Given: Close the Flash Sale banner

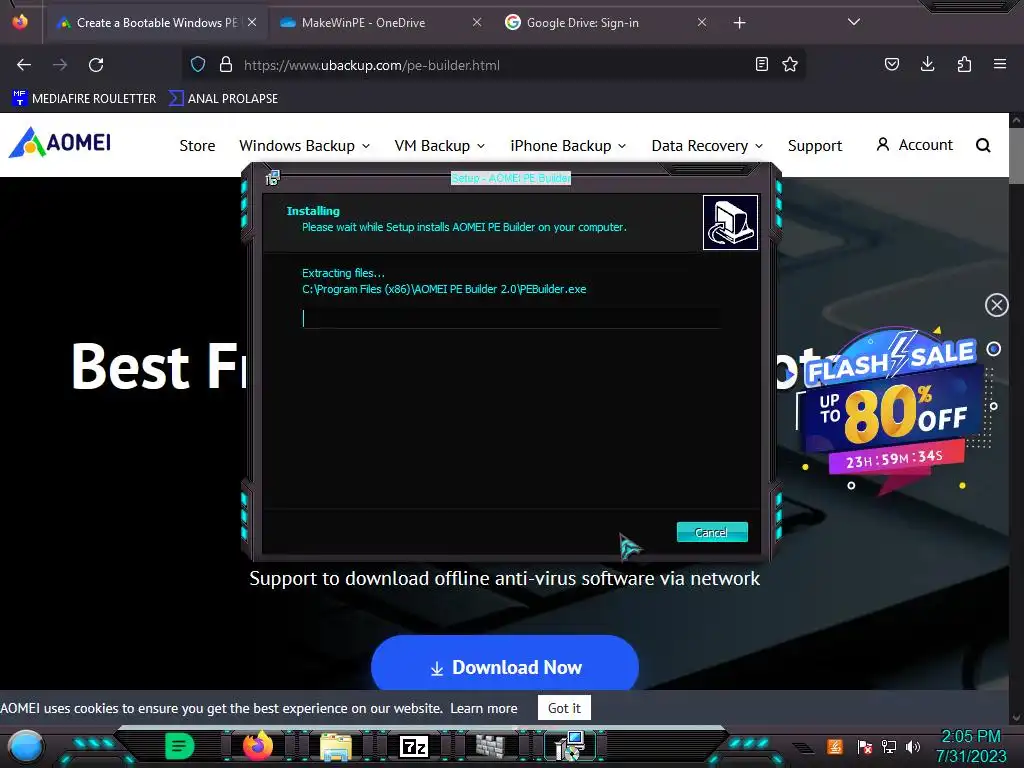Looking at the screenshot, I should 997,305.
